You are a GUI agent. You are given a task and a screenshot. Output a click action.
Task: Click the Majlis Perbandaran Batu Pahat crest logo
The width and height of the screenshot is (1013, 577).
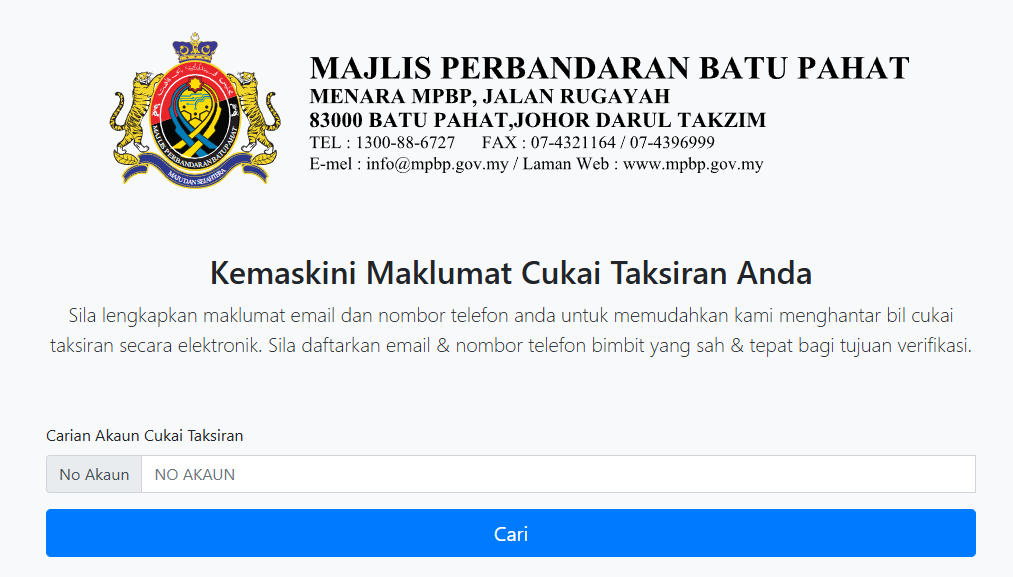point(195,110)
